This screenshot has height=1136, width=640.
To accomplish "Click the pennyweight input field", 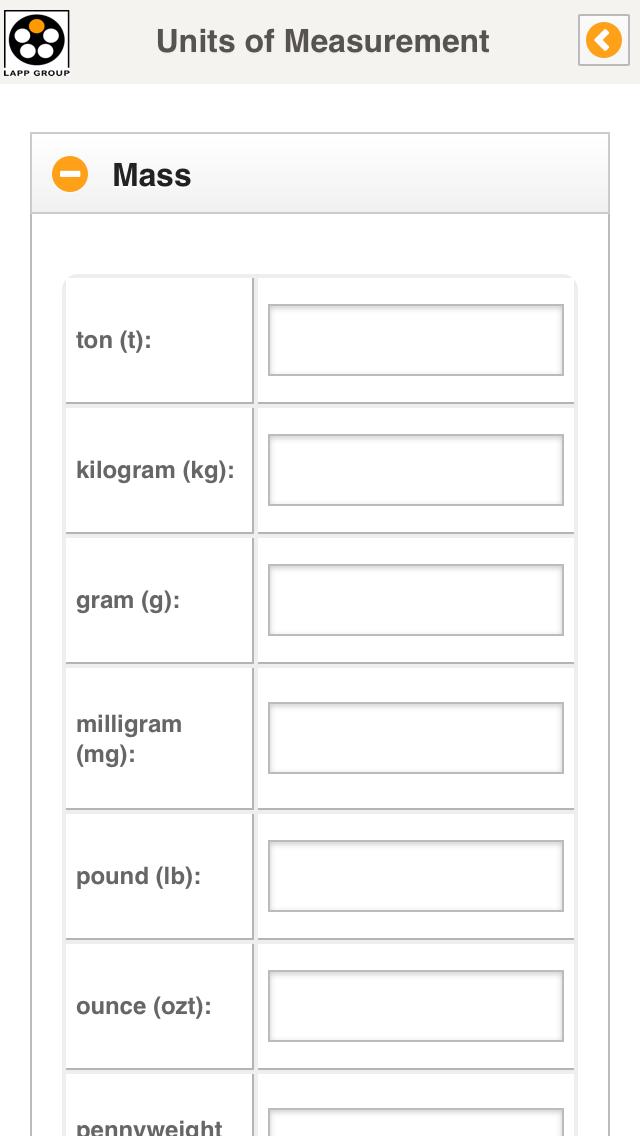I will [x=415, y=1122].
